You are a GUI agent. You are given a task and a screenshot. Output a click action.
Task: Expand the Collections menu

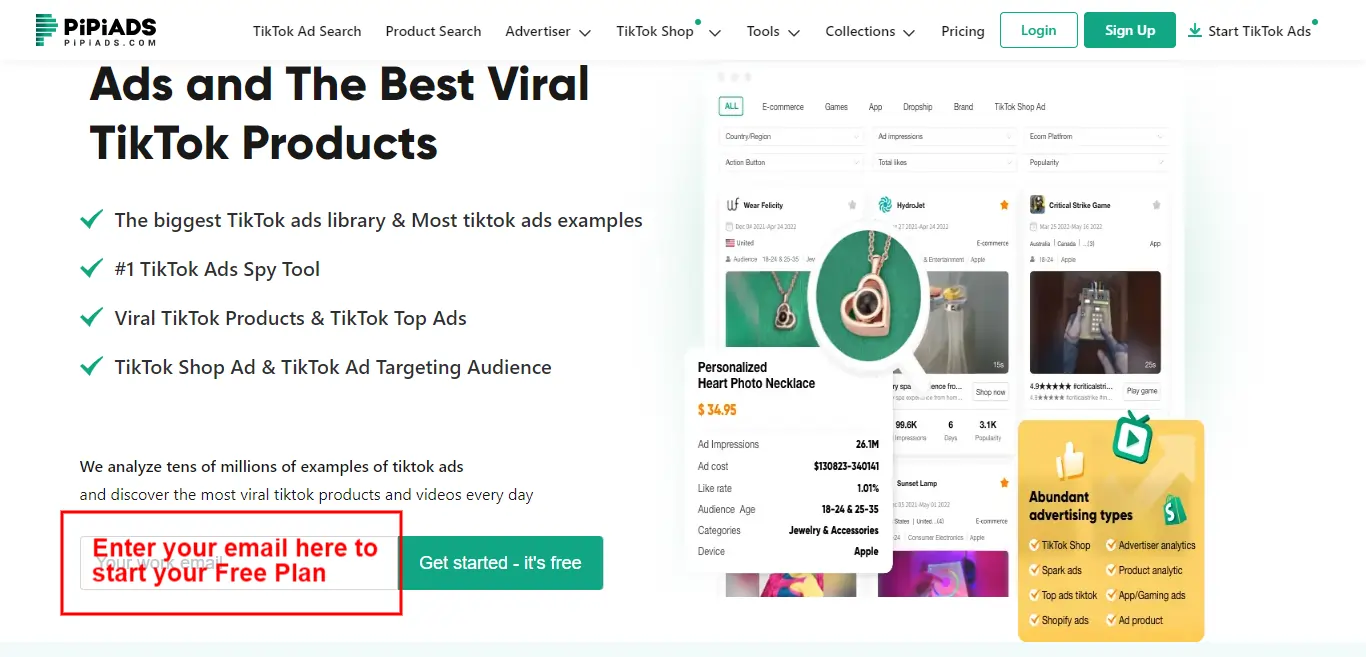tap(870, 32)
